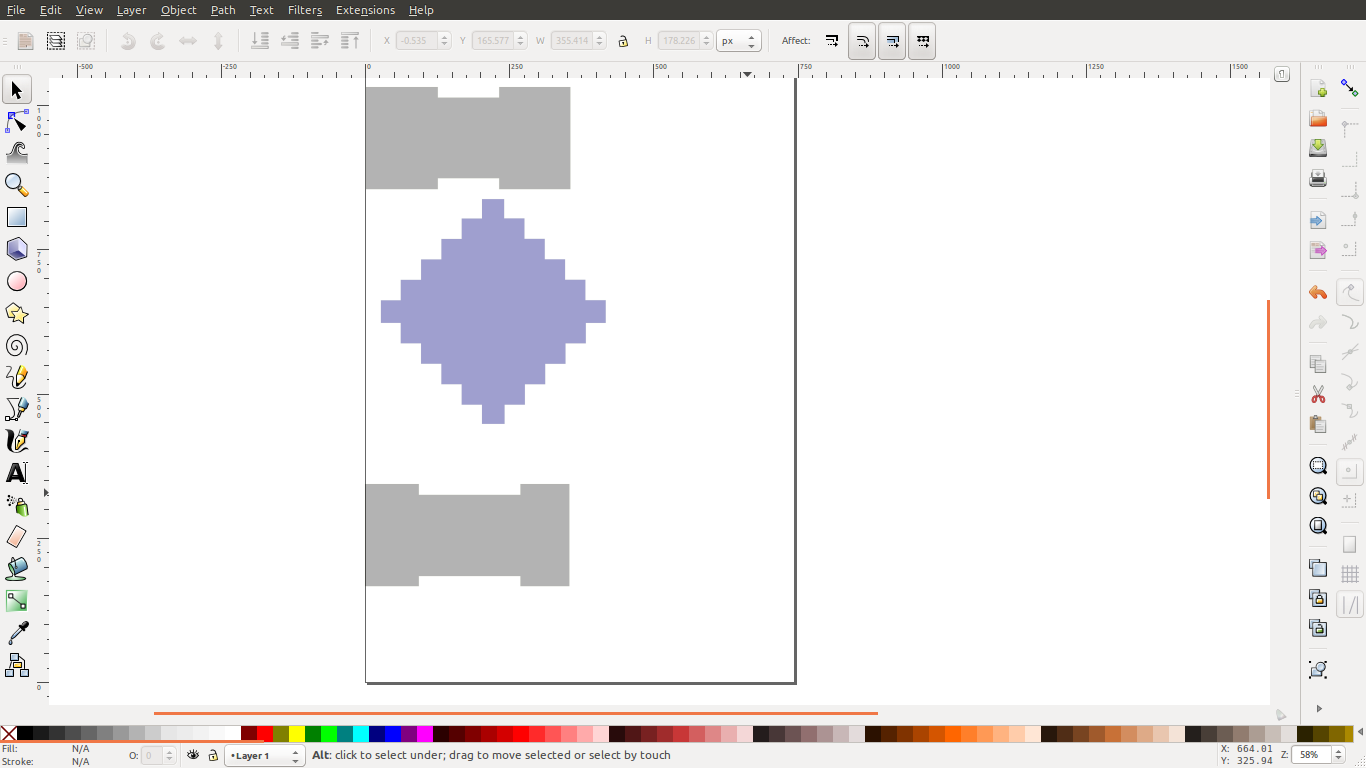
Task: Toggle enable snapping in the snap bar
Action: tap(1350, 89)
